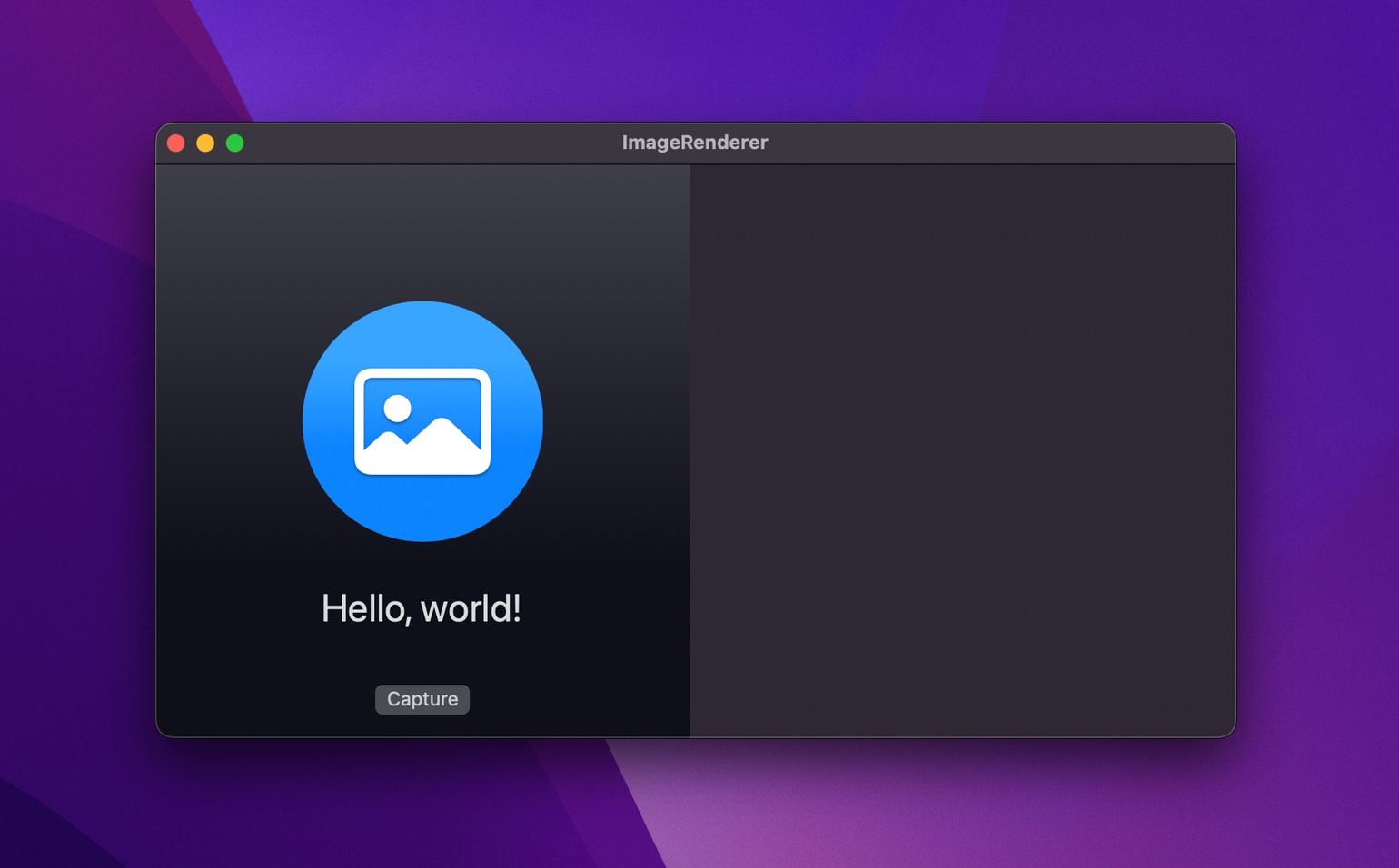1399x868 pixels.
Task: Click the ImageRenderer window title
Action: [695, 143]
